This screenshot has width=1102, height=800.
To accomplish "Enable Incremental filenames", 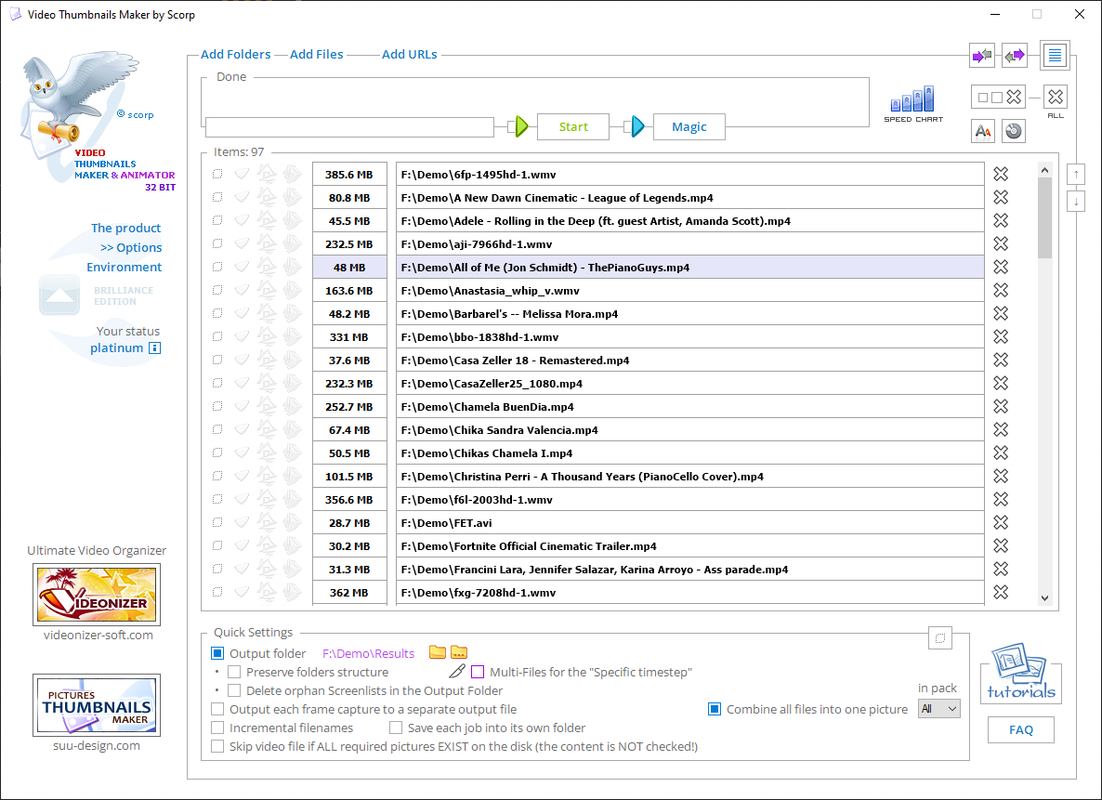I will click(x=218, y=728).
